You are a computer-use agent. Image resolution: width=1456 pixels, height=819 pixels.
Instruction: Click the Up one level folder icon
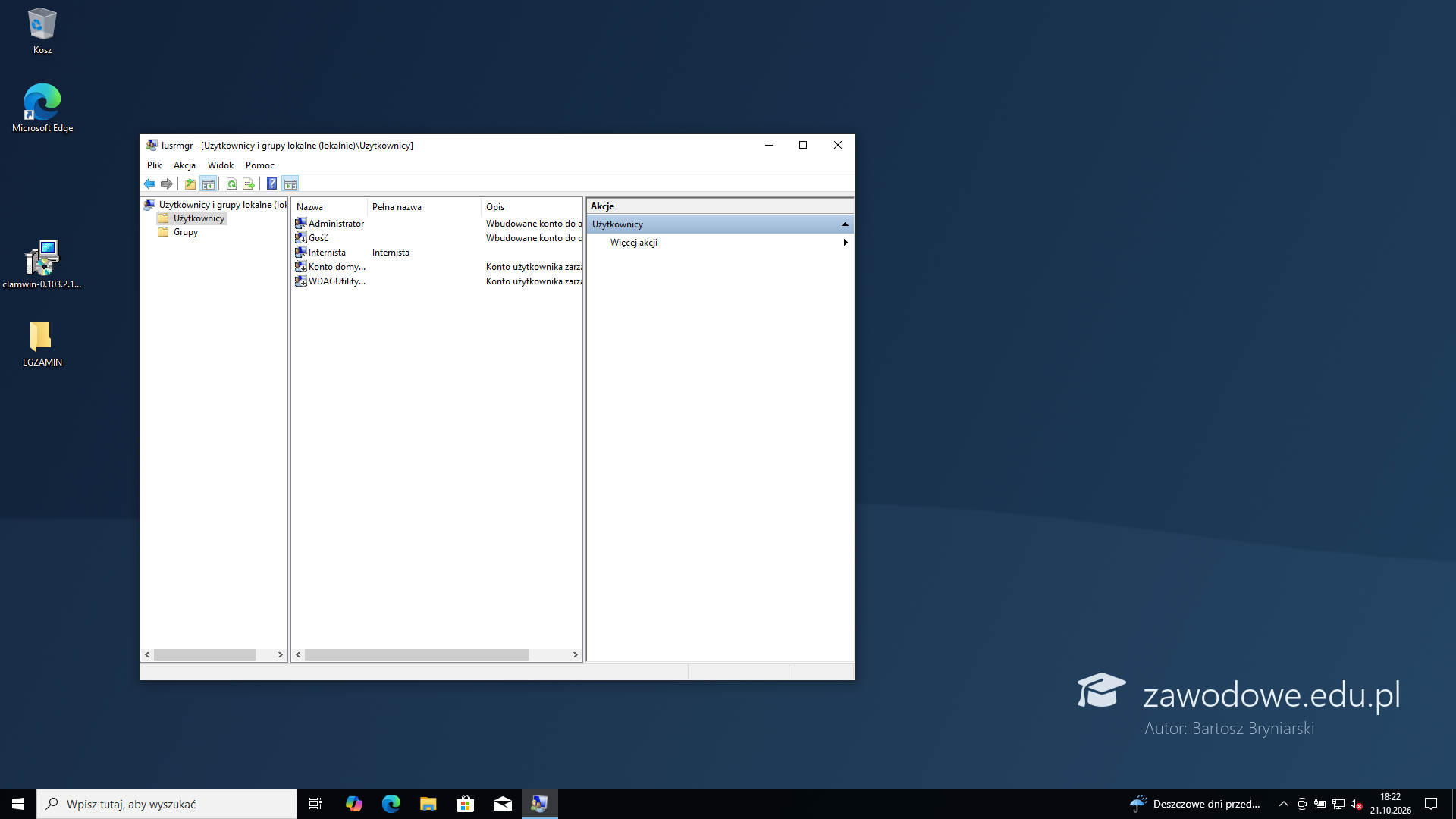click(190, 184)
